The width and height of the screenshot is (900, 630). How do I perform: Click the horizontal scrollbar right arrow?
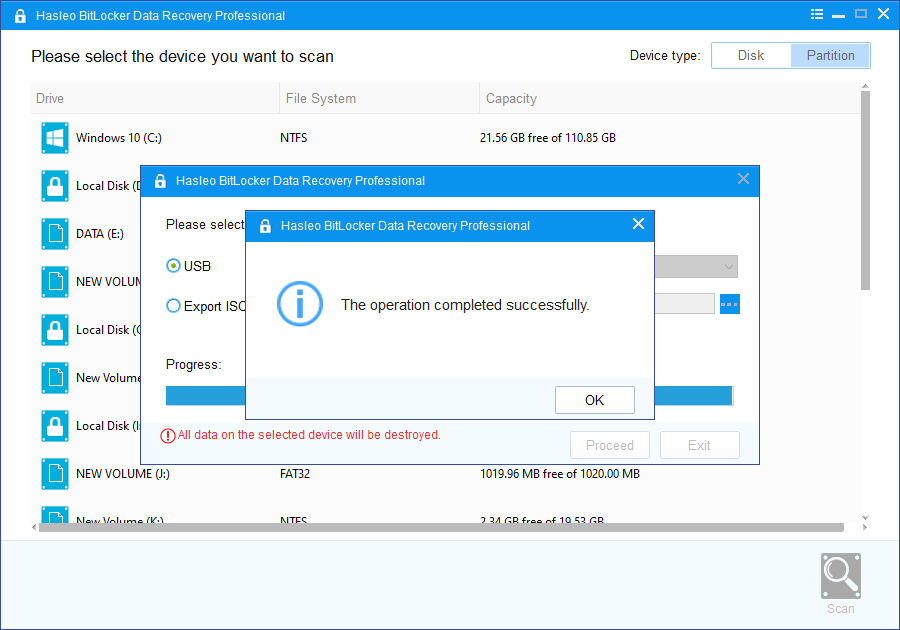(x=865, y=527)
